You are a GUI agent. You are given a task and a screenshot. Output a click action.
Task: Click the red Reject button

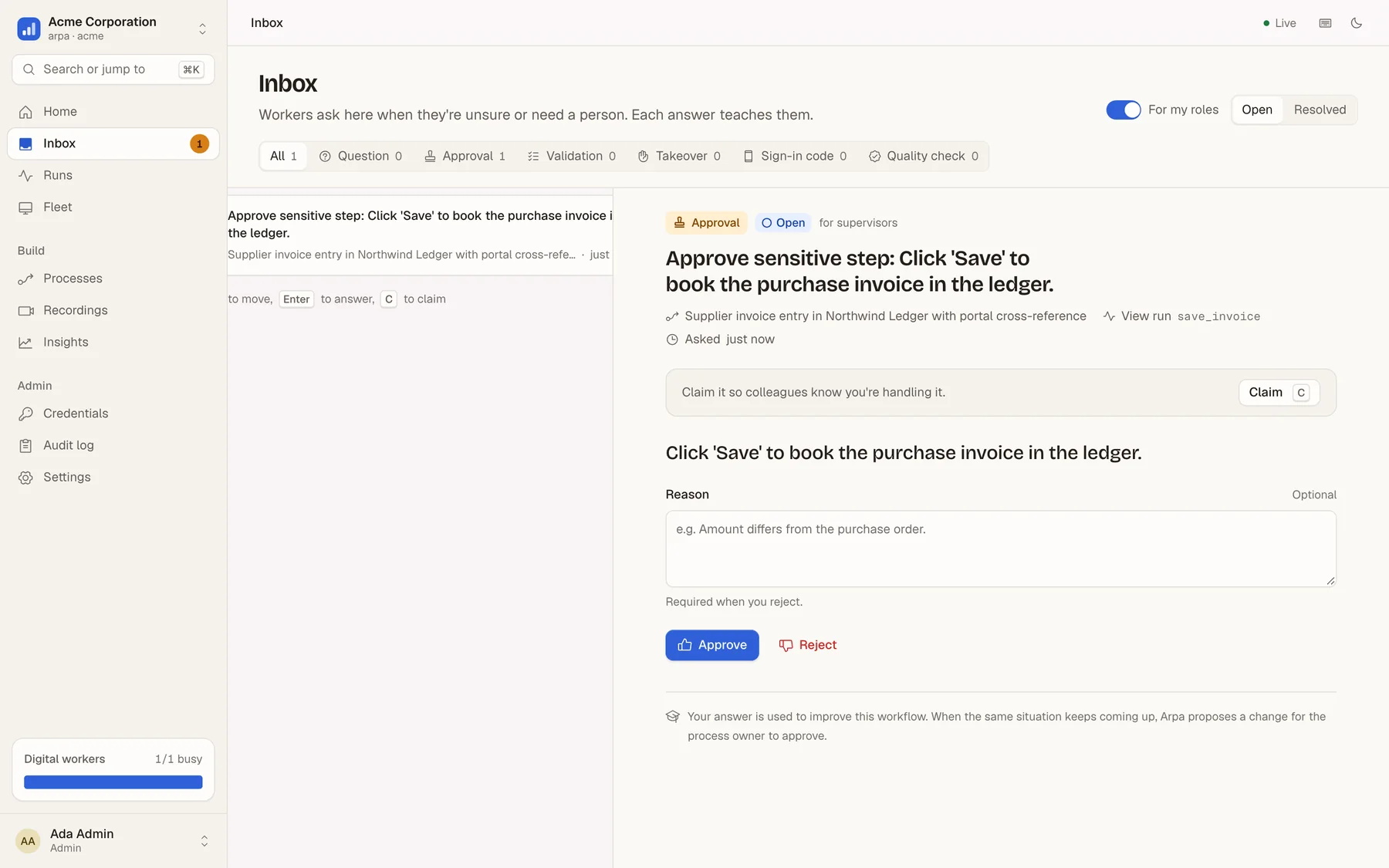point(807,645)
